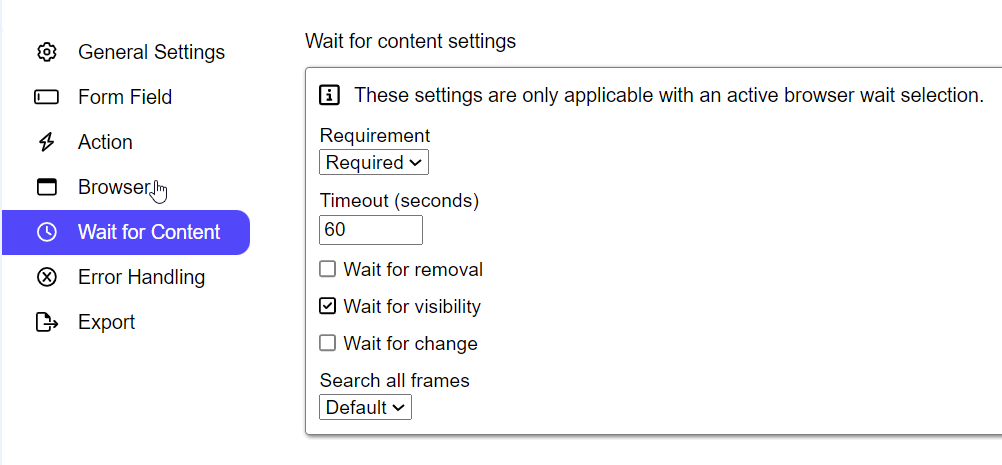1002x465 pixels.
Task: Click the Action lightning bolt icon
Action: click(x=46, y=142)
